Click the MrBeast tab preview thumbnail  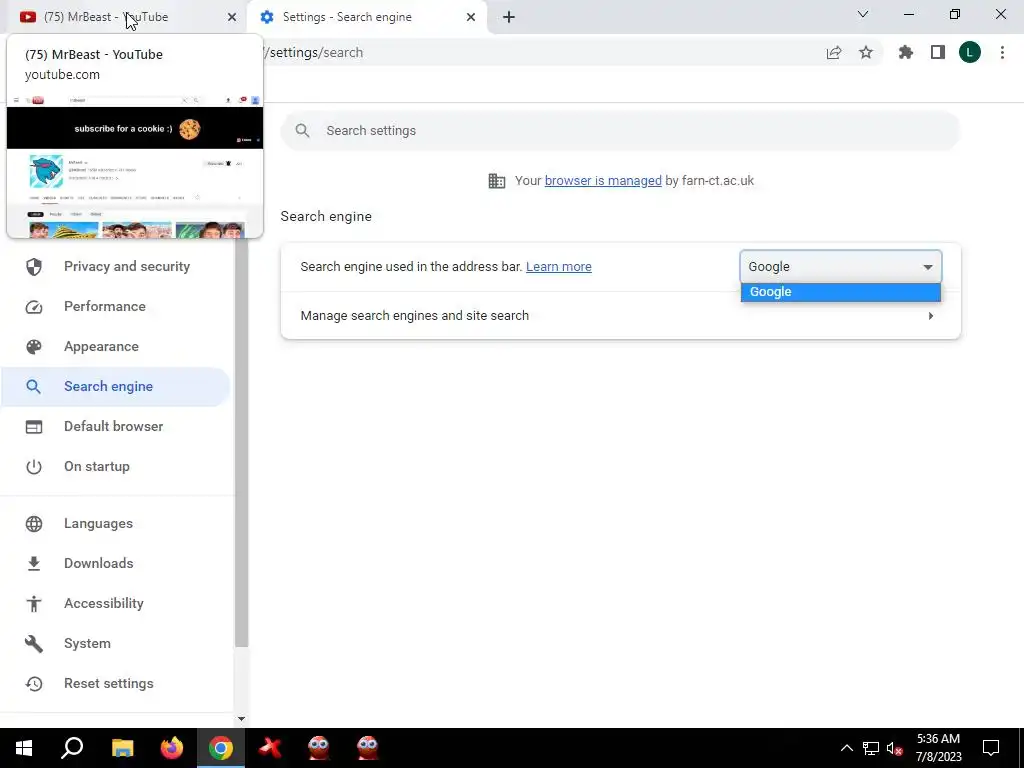click(135, 166)
